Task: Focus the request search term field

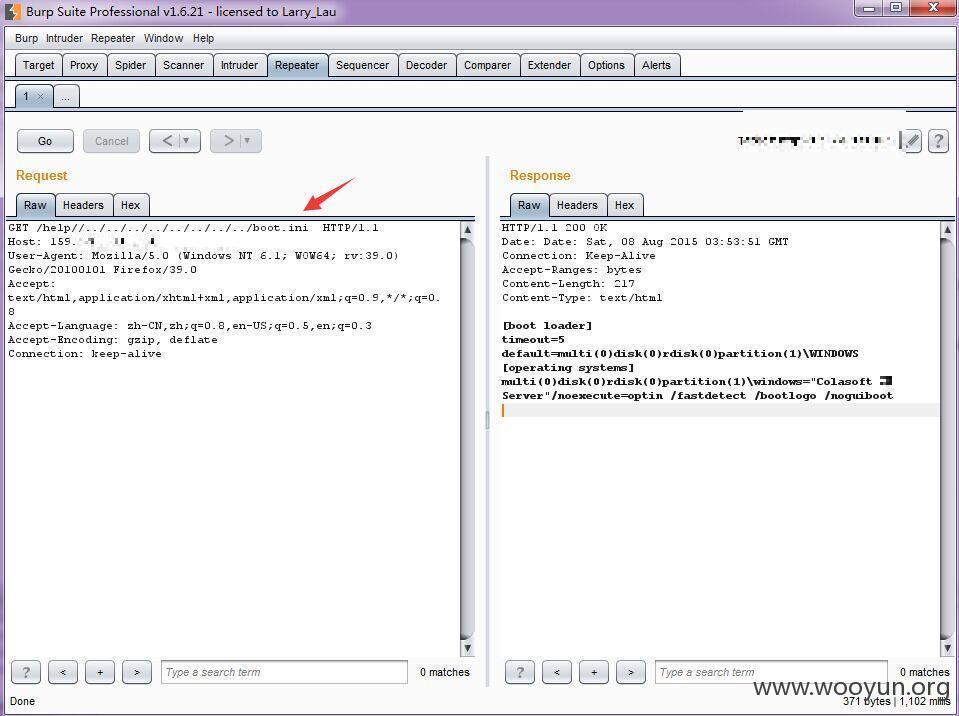Action: tap(284, 672)
